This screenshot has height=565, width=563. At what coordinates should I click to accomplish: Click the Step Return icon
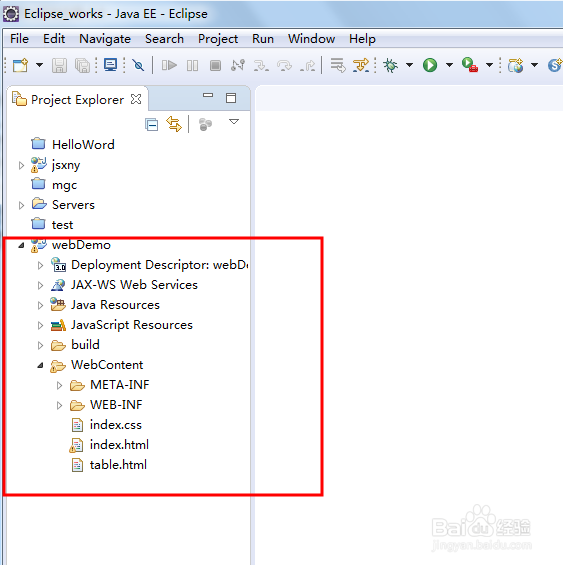[307, 66]
